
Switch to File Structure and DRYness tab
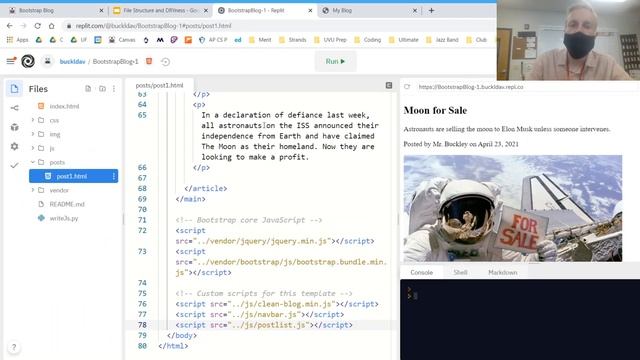click(x=160, y=10)
